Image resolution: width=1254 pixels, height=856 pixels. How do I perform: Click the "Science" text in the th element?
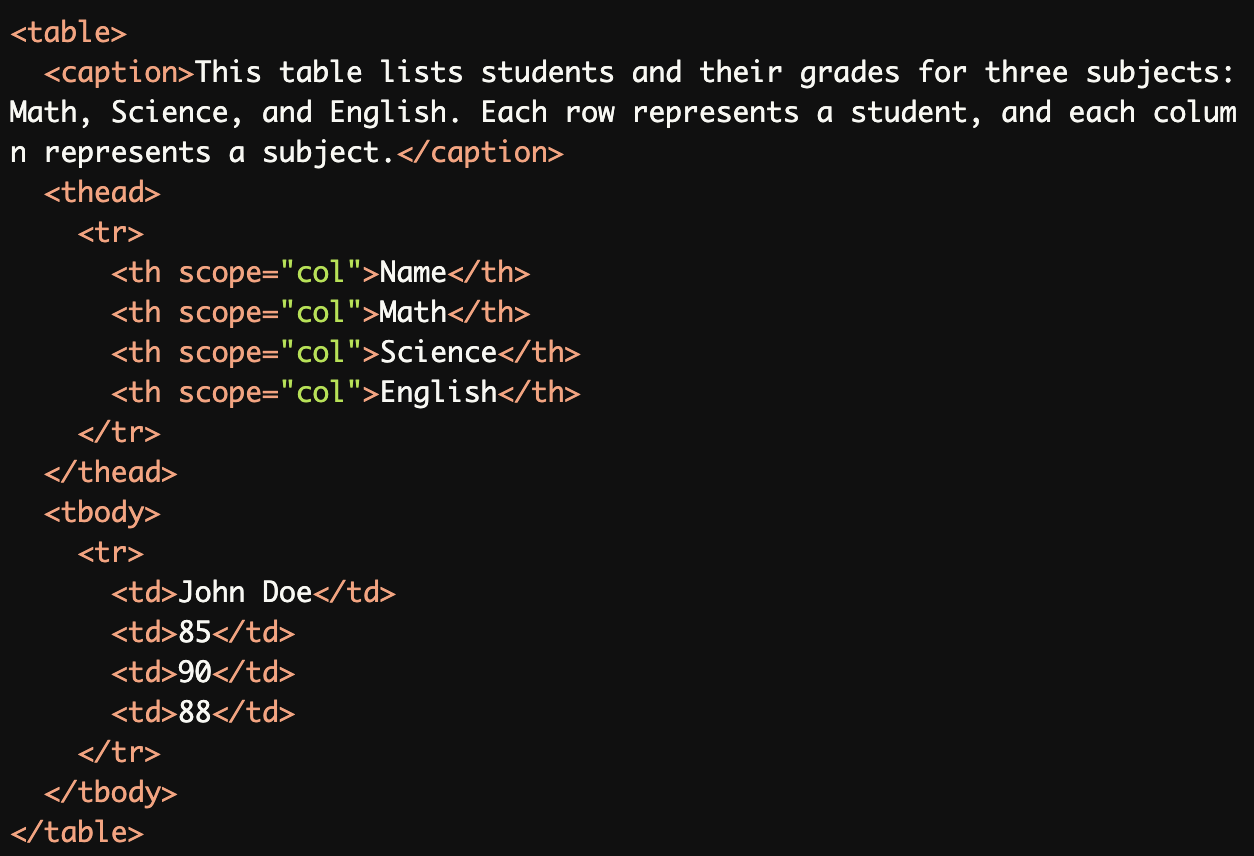pos(438,353)
